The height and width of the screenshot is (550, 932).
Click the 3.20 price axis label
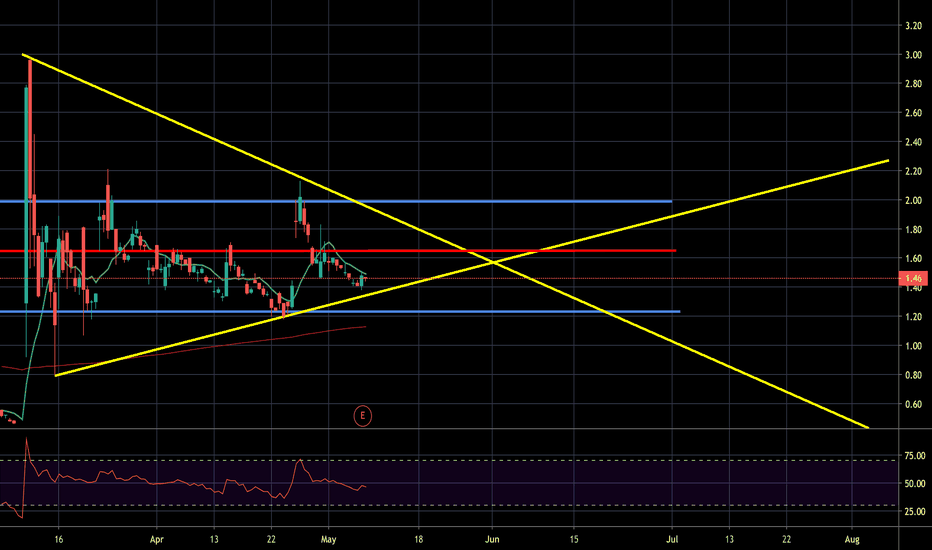click(x=913, y=26)
